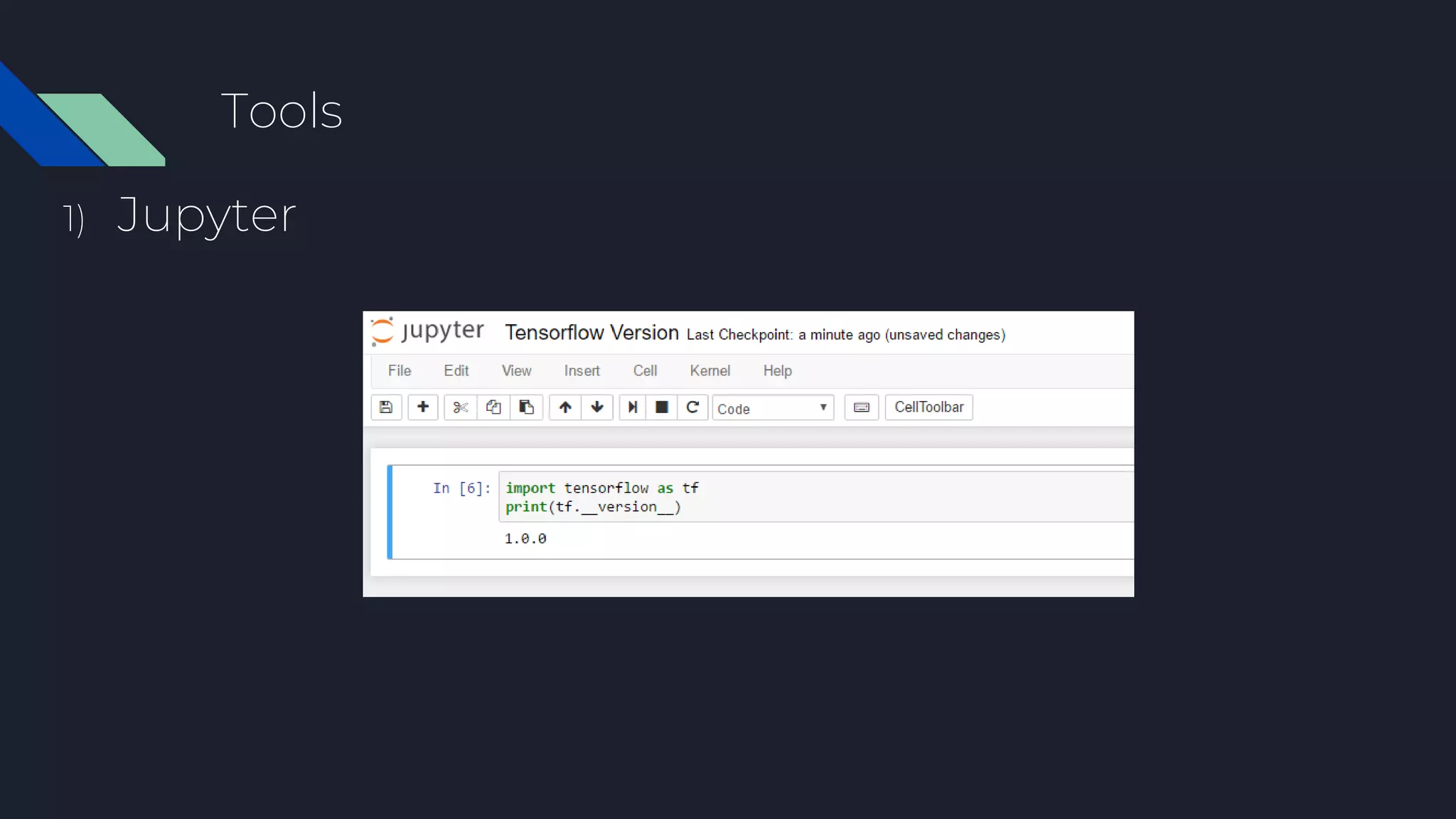Open the Help menu
This screenshot has width=1456, height=819.
[x=778, y=371]
